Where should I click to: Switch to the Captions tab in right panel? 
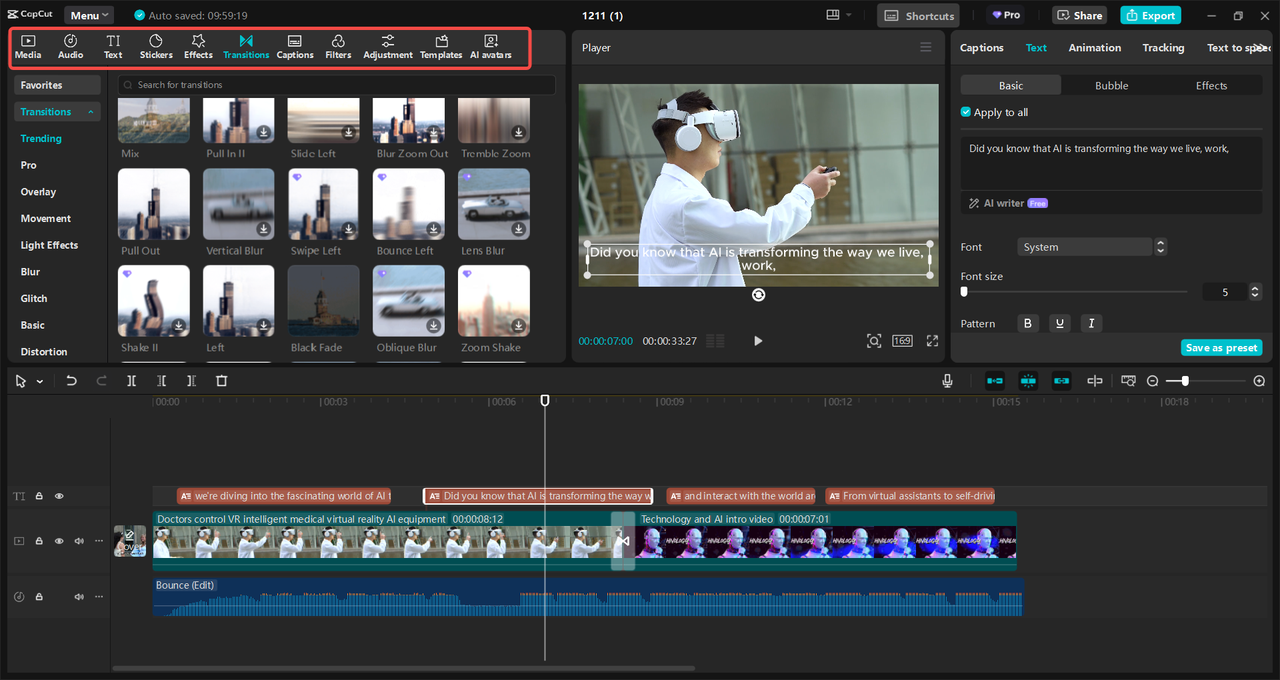[982, 48]
